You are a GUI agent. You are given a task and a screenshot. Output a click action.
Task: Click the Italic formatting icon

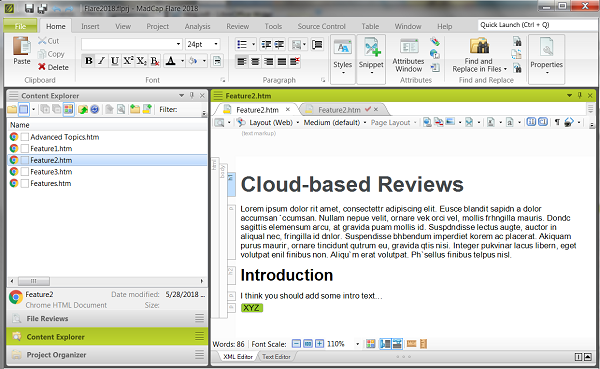[101, 61]
